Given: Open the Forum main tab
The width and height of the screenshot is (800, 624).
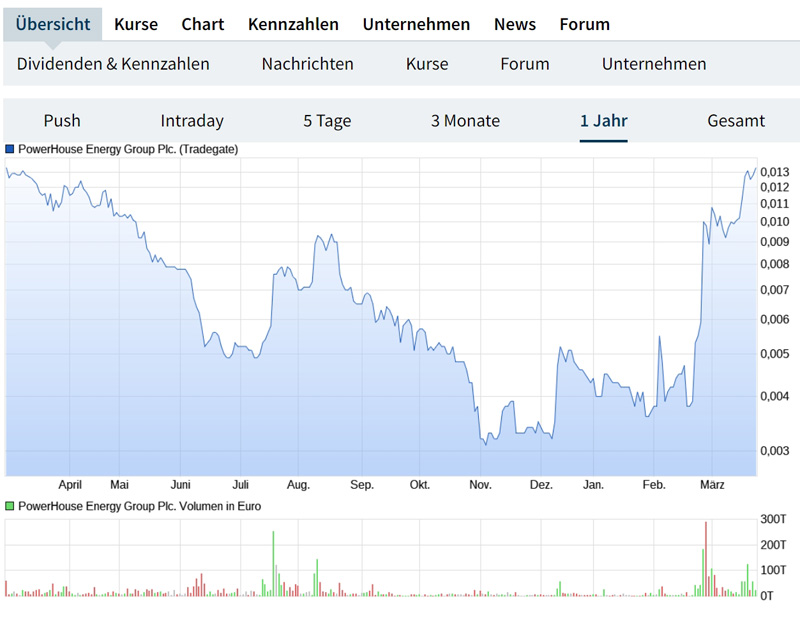Looking at the screenshot, I should pyautogui.click(x=584, y=24).
